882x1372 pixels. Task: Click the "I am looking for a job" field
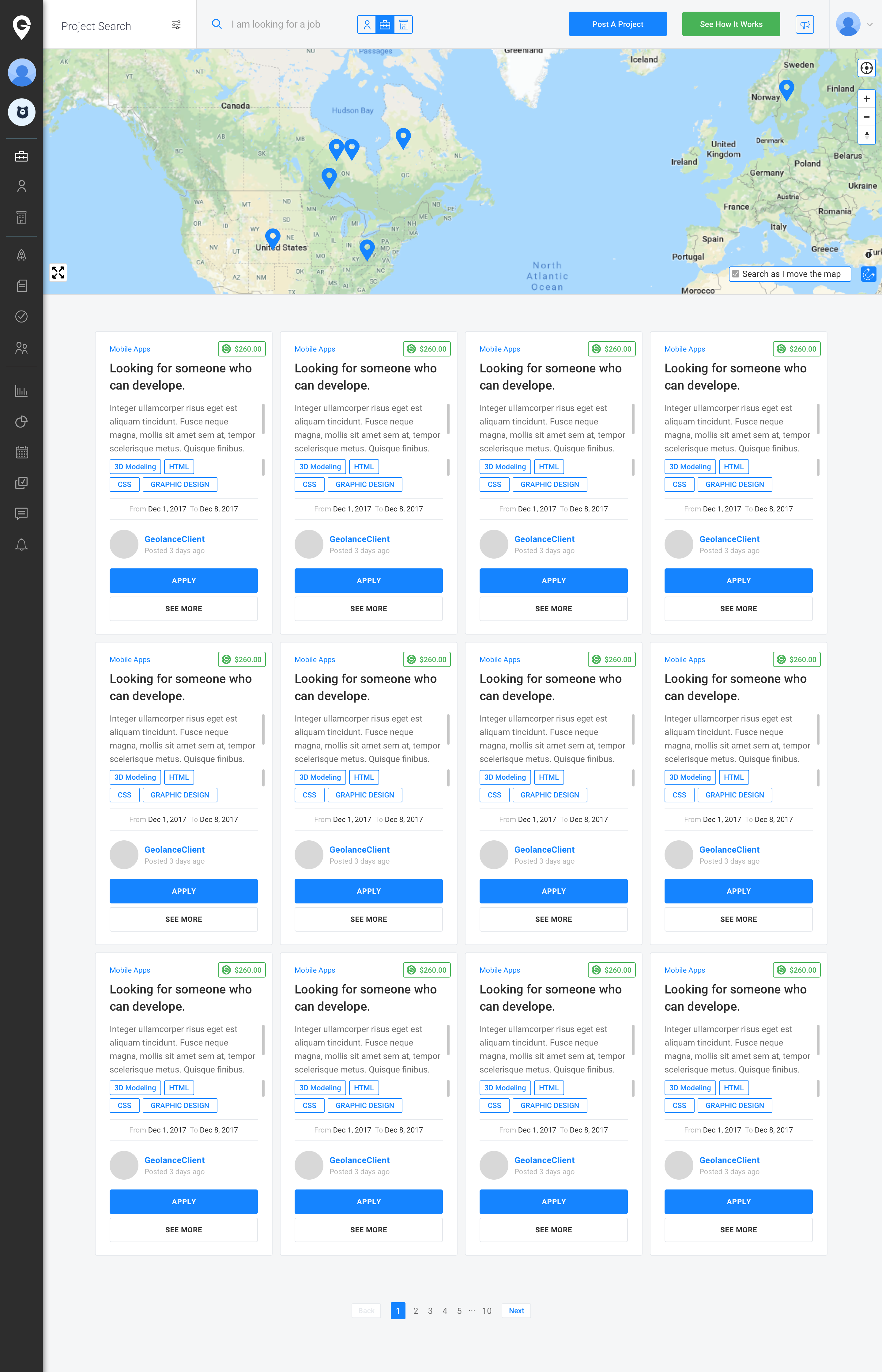tap(276, 24)
